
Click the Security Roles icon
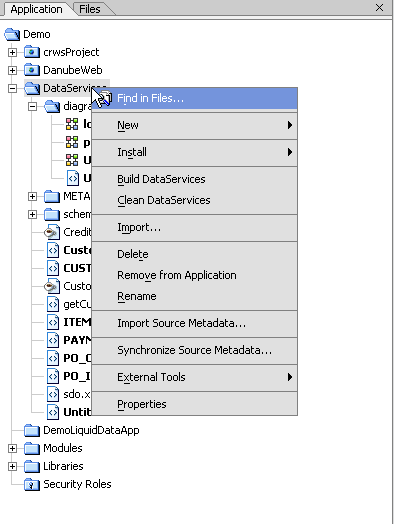pos(32,485)
